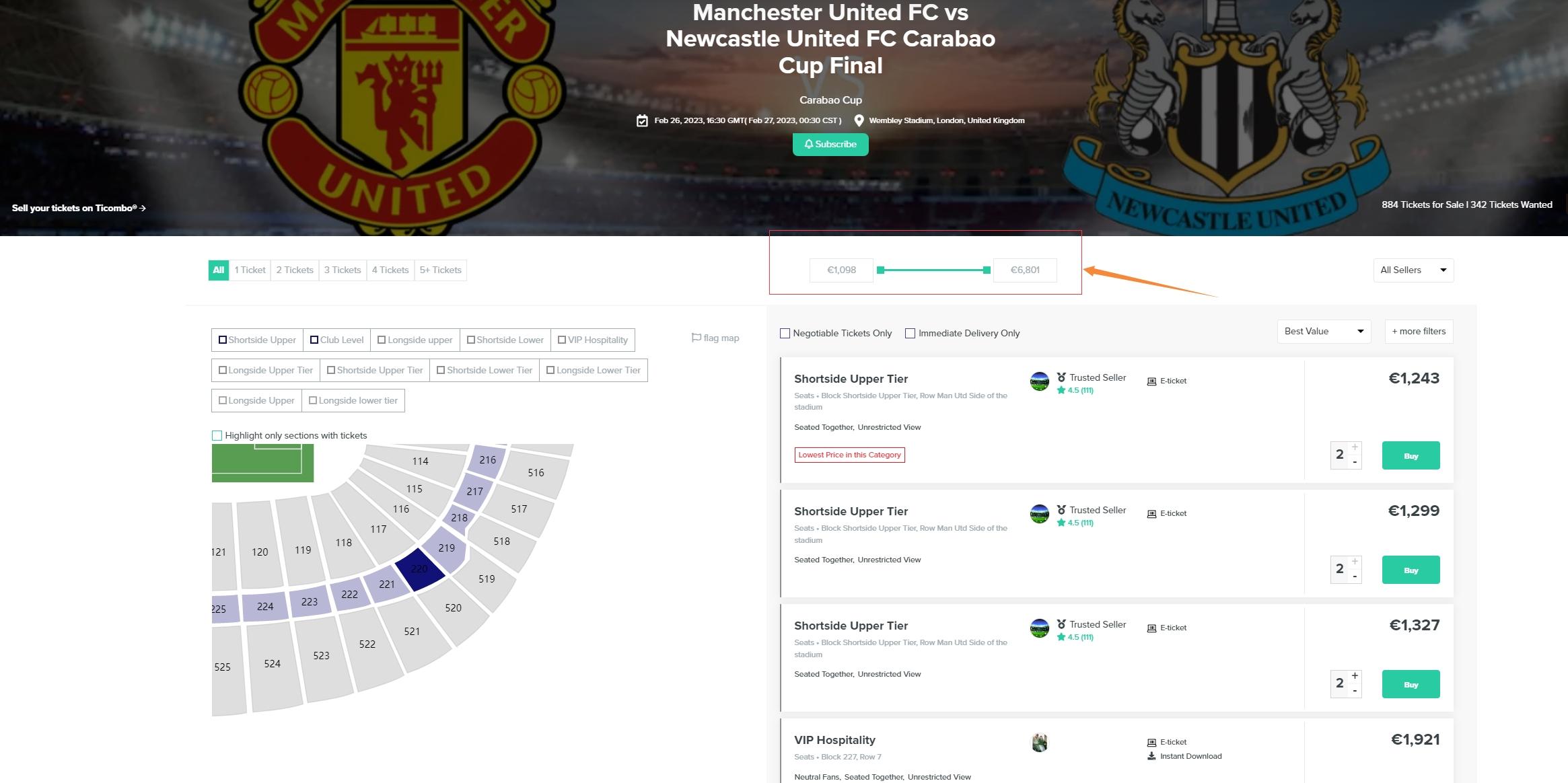Click the calendar icon beside match date

click(642, 121)
